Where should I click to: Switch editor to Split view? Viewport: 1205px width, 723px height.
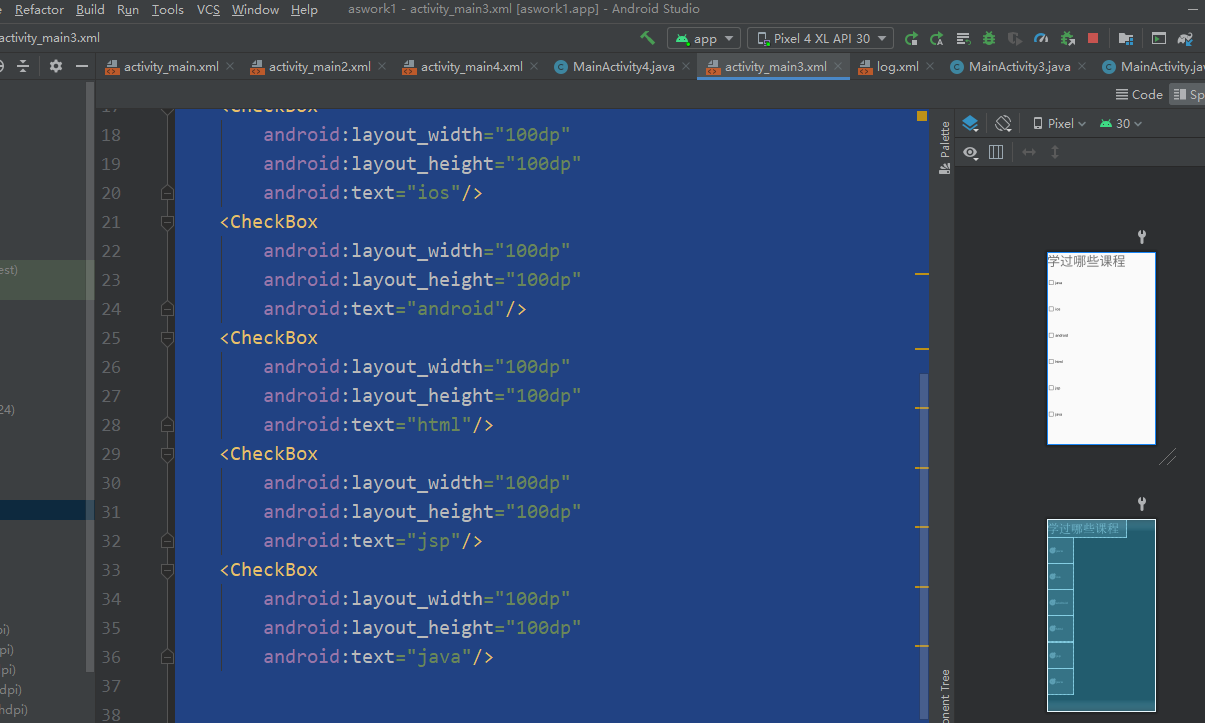click(1187, 94)
